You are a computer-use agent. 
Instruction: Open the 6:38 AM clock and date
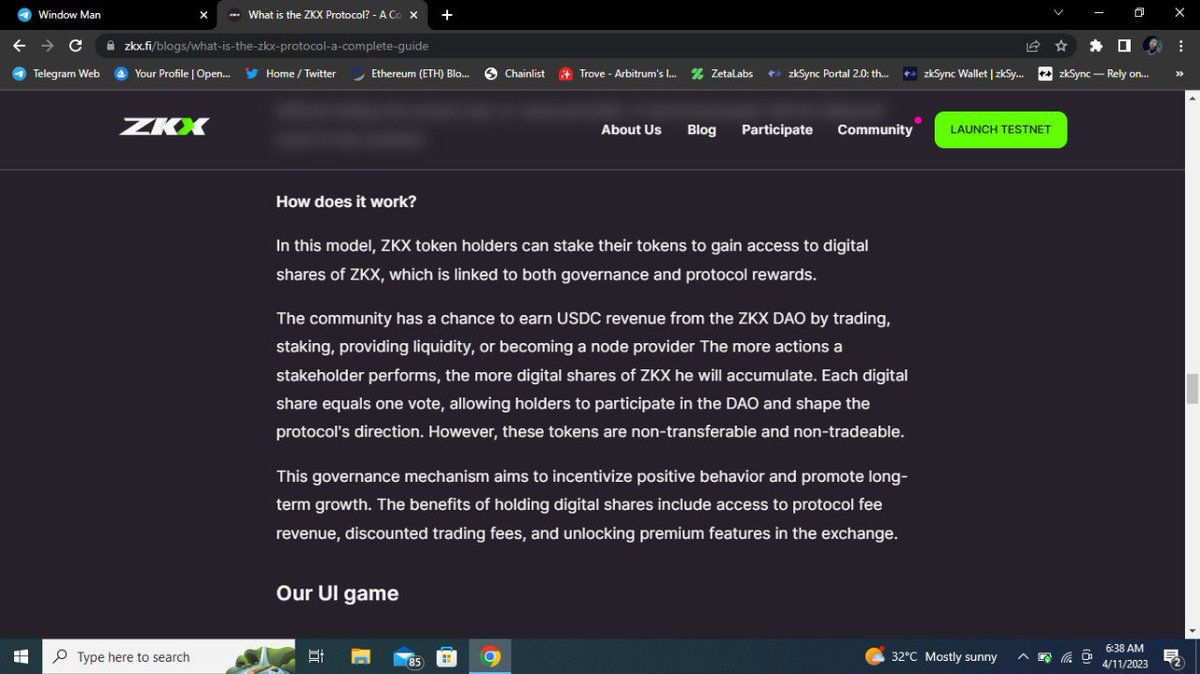click(x=1124, y=656)
